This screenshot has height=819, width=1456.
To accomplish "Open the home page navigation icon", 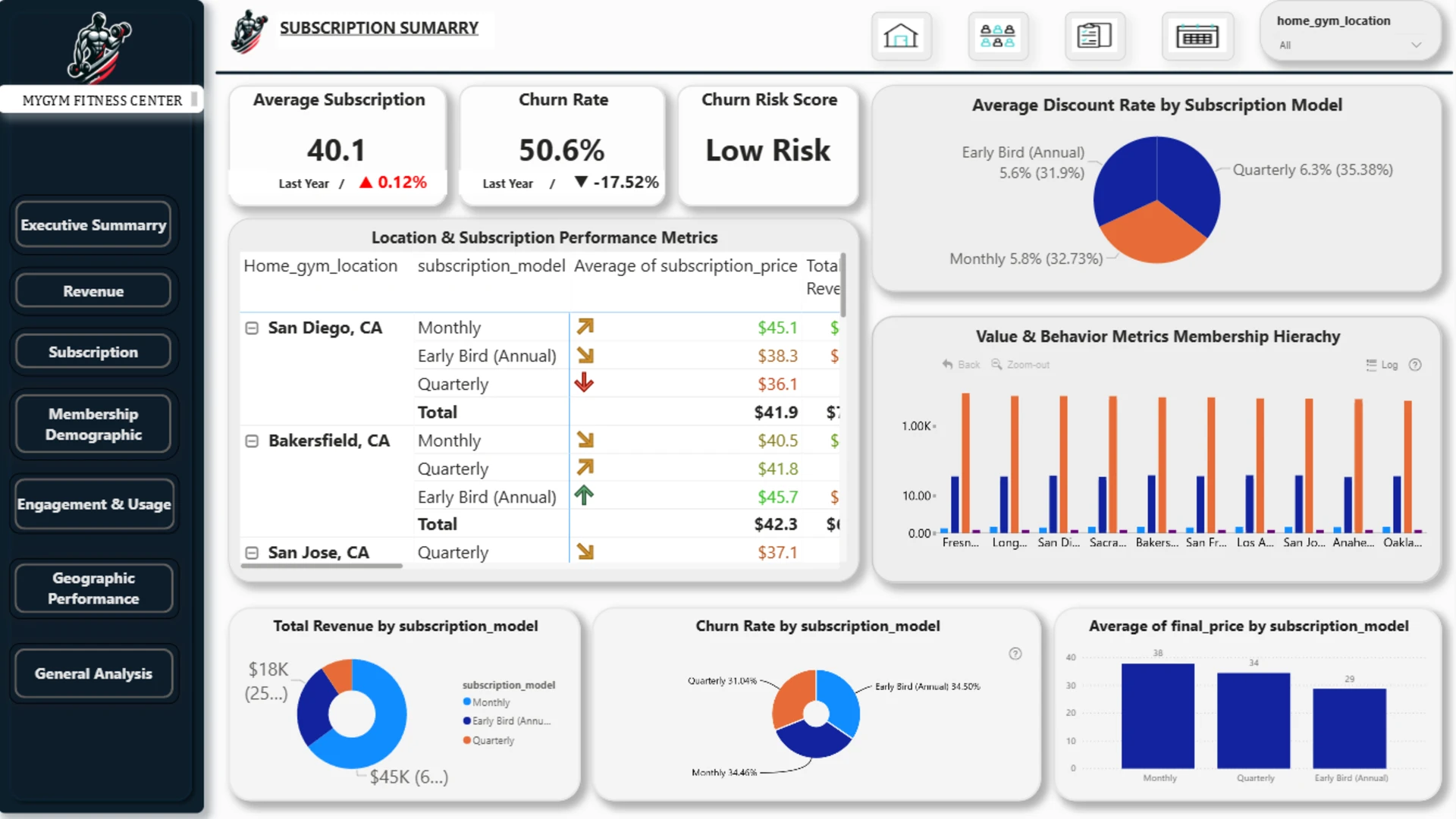I will [x=901, y=36].
